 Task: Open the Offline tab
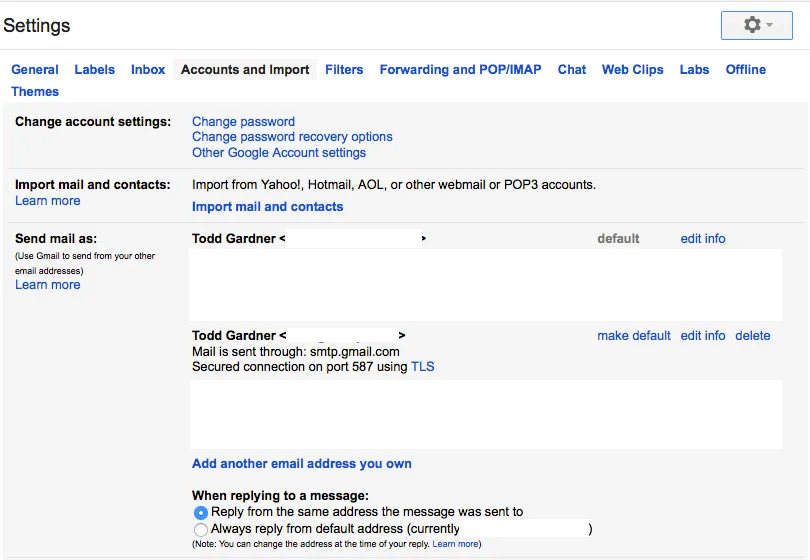[x=745, y=70]
